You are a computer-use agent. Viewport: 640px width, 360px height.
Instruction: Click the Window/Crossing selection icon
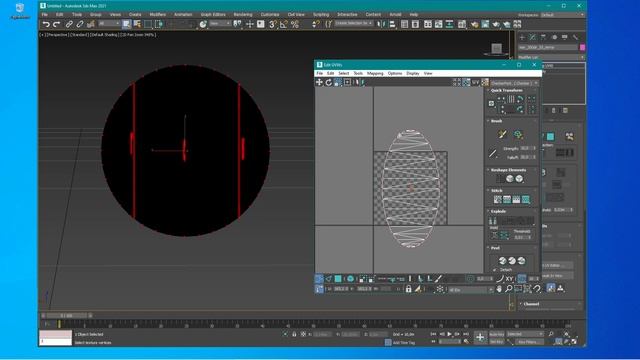158,24
